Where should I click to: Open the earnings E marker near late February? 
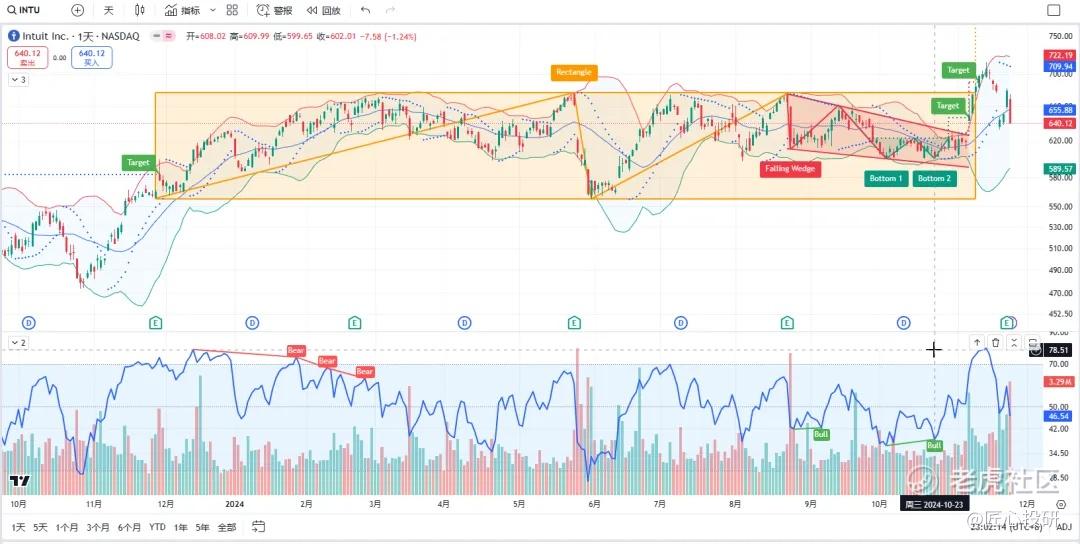pyautogui.click(x=354, y=322)
